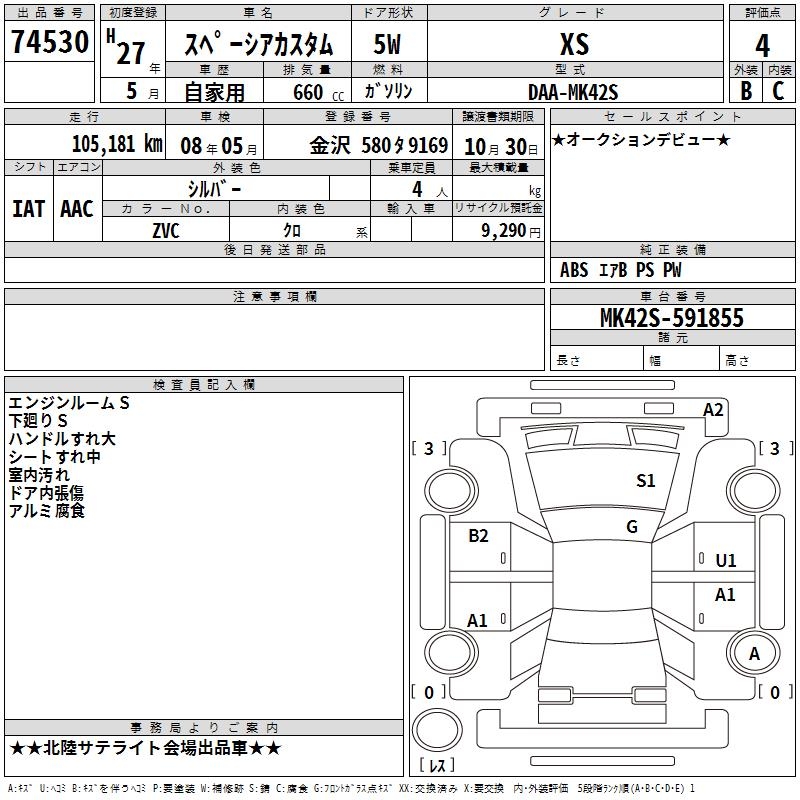Click the A1 mark beneath the B2 dent
The height and width of the screenshot is (800, 800).
pos(478,621)
